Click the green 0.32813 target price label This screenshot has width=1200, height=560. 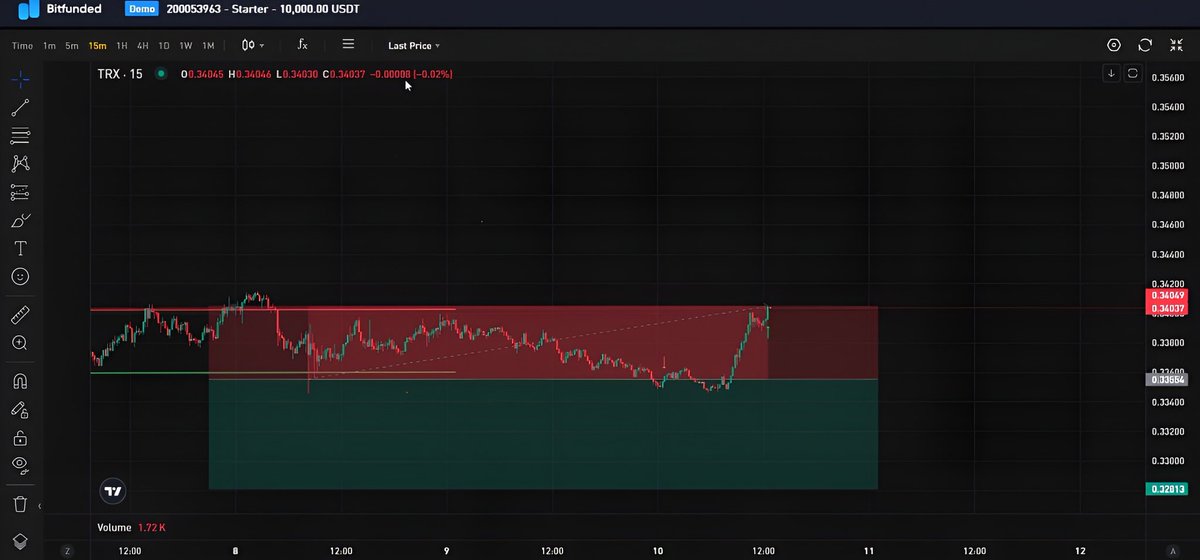pyautogui.click(x=1167, y=489)
